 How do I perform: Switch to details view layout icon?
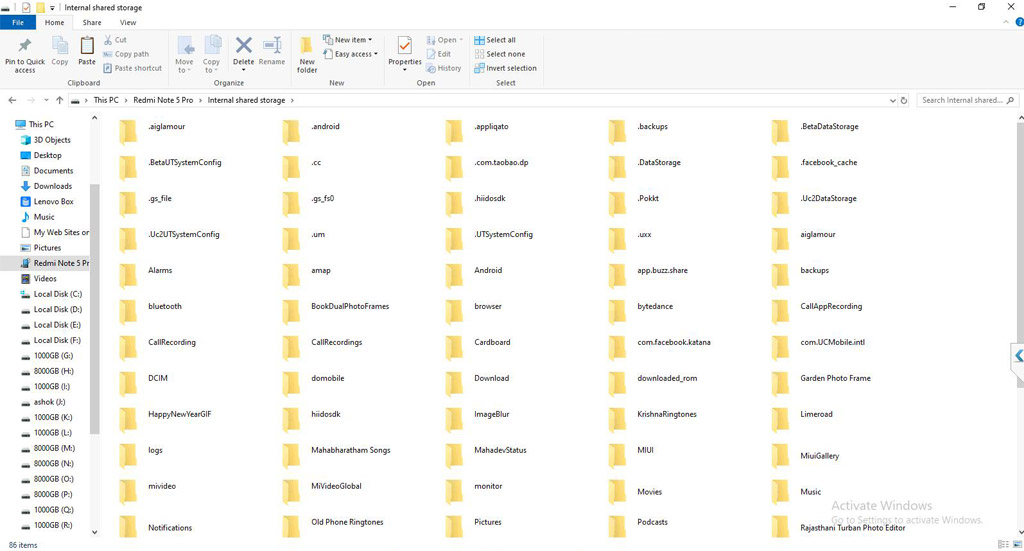coord(1003,544)
